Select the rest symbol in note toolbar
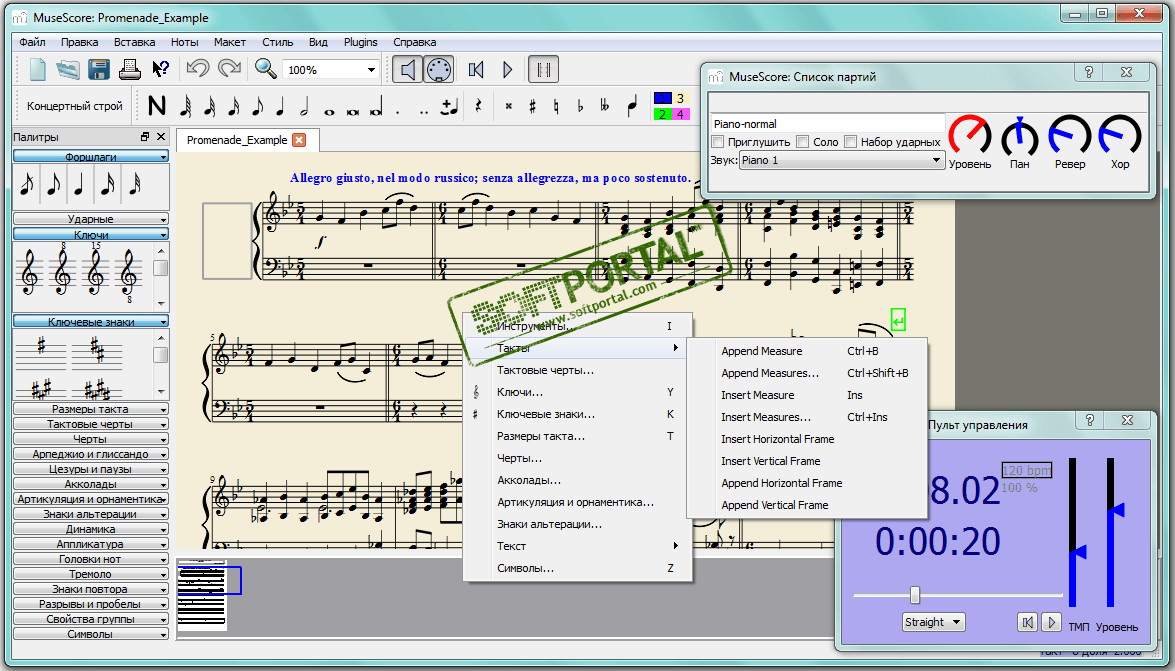1175x671 pixels. click(x=478, y=105)
